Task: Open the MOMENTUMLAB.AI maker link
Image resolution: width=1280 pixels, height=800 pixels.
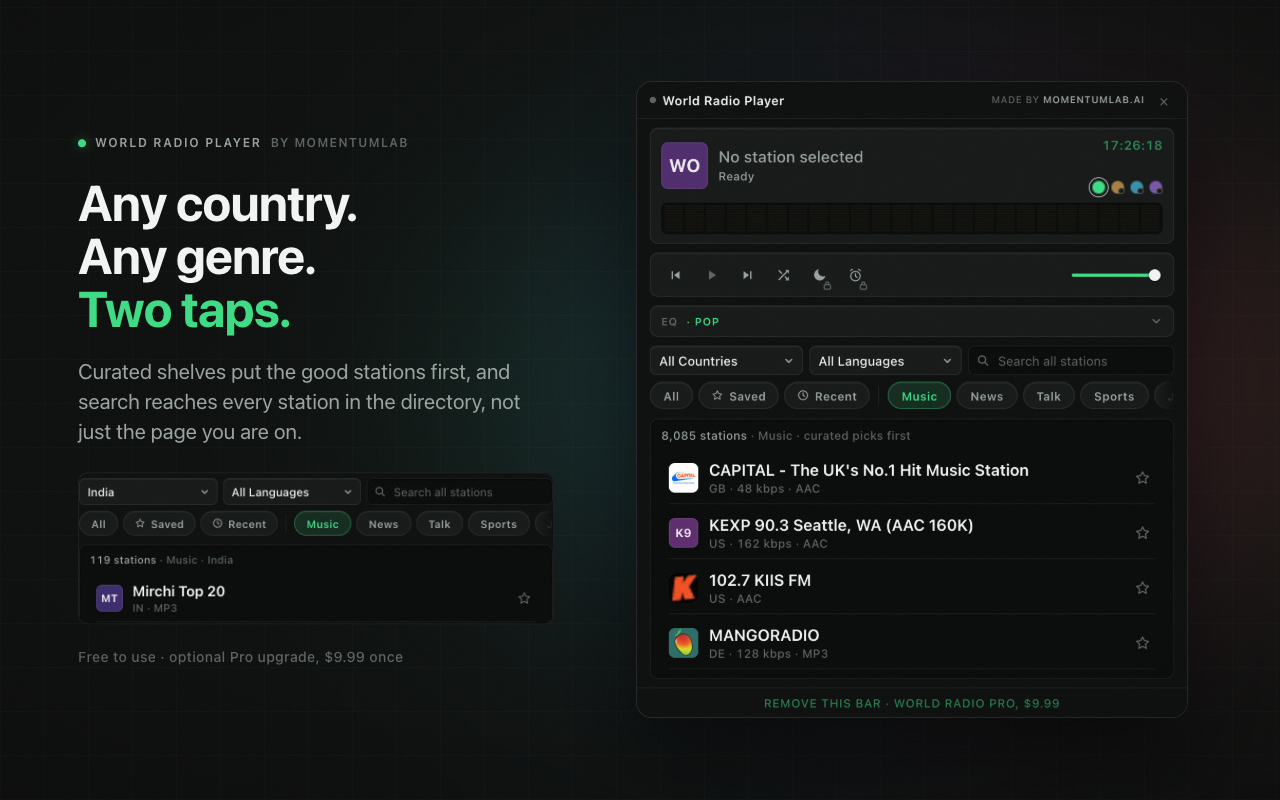Action: pyautogui.click(x=1093, y=101)
